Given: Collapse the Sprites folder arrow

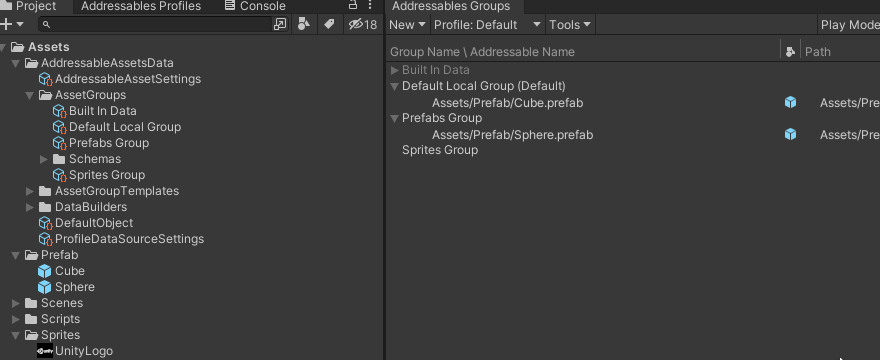Looking at the screenshot, I should [16, 335].
